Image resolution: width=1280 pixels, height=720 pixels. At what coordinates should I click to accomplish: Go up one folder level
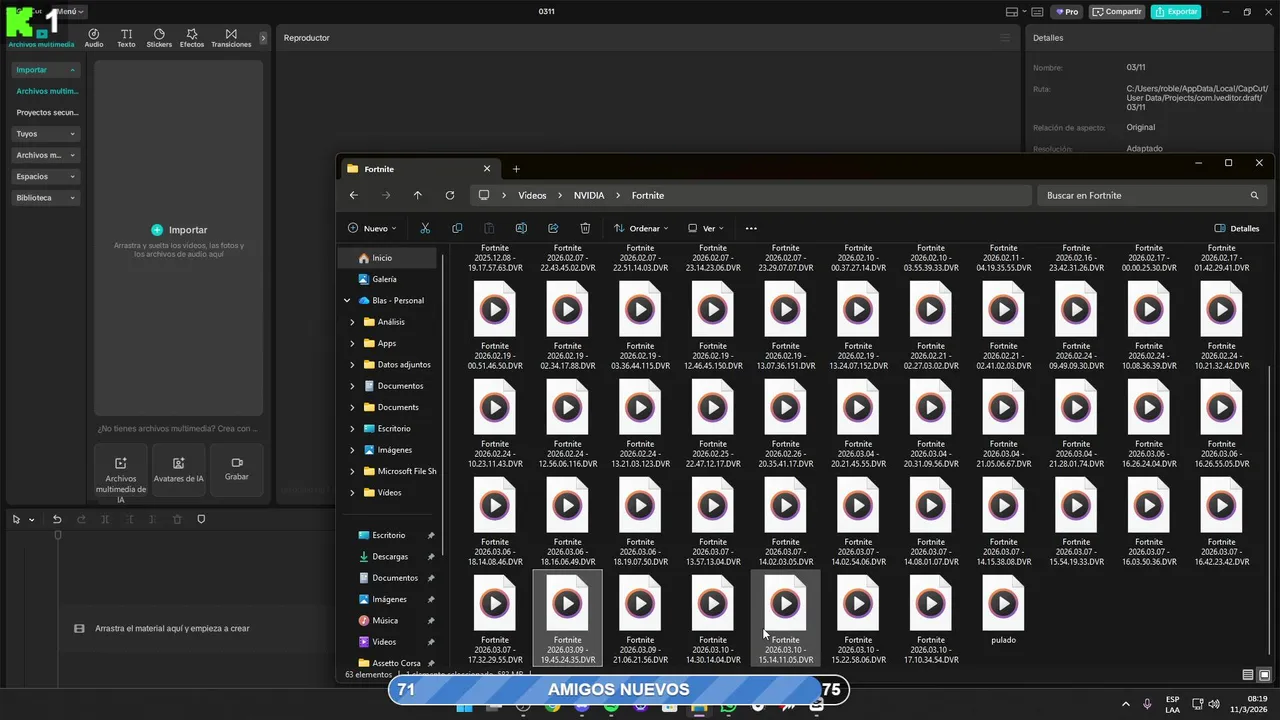pos(418,195)
